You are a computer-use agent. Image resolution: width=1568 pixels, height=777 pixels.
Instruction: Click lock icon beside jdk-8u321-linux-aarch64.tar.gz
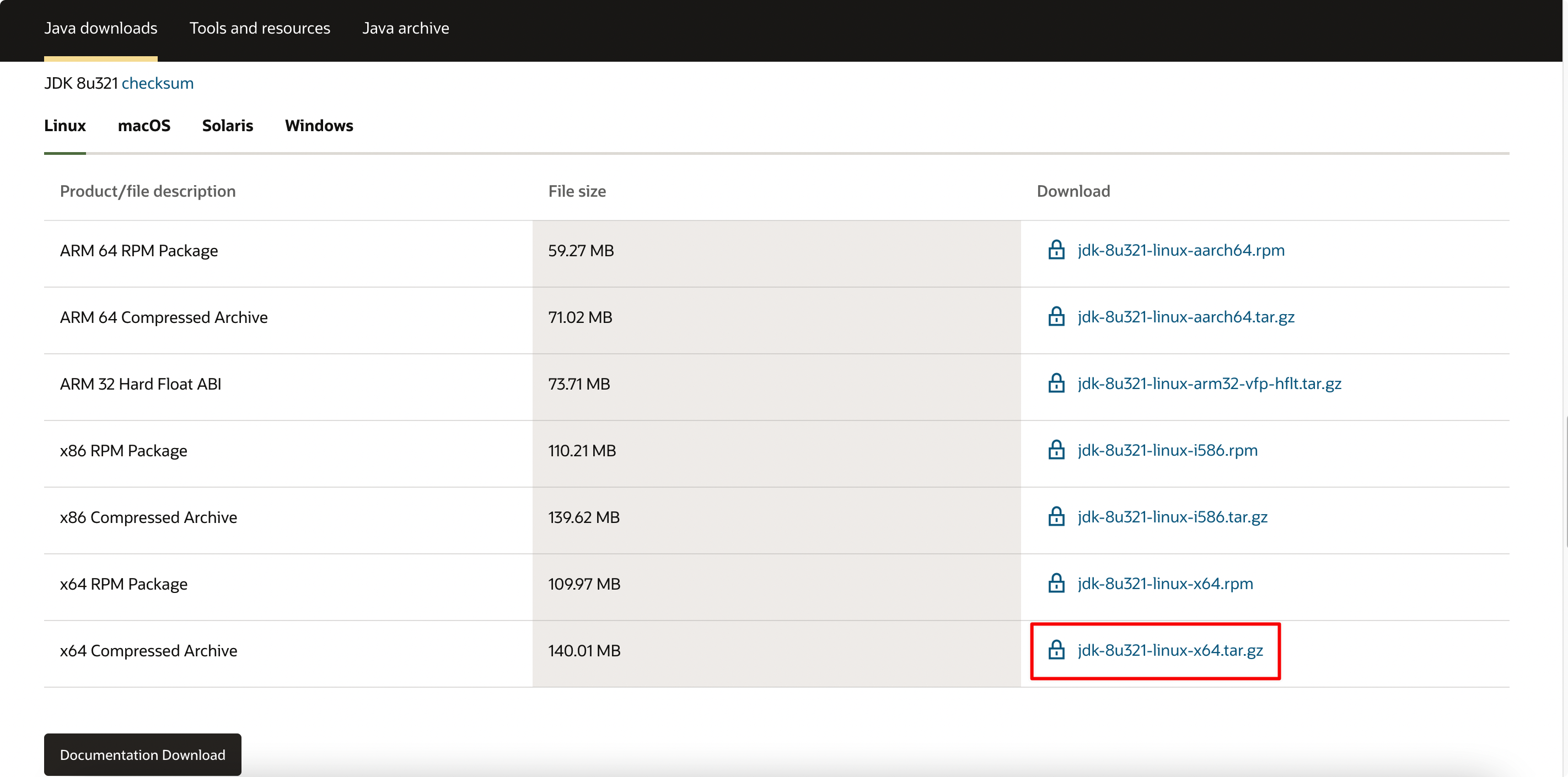click(1056, 316)
